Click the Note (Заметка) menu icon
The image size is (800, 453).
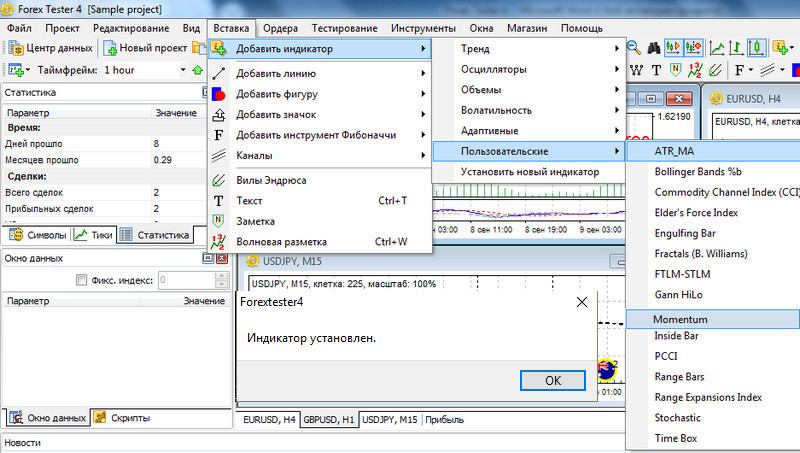(x=218, y=221)
